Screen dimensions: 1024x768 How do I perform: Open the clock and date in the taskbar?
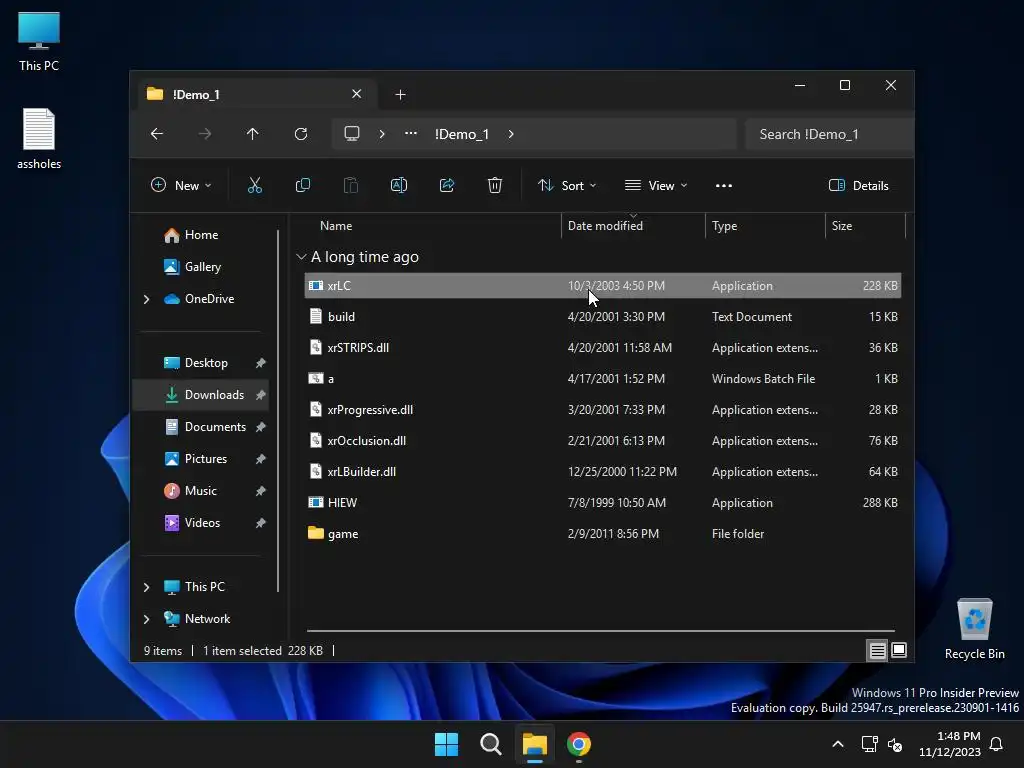click(950, 744)
